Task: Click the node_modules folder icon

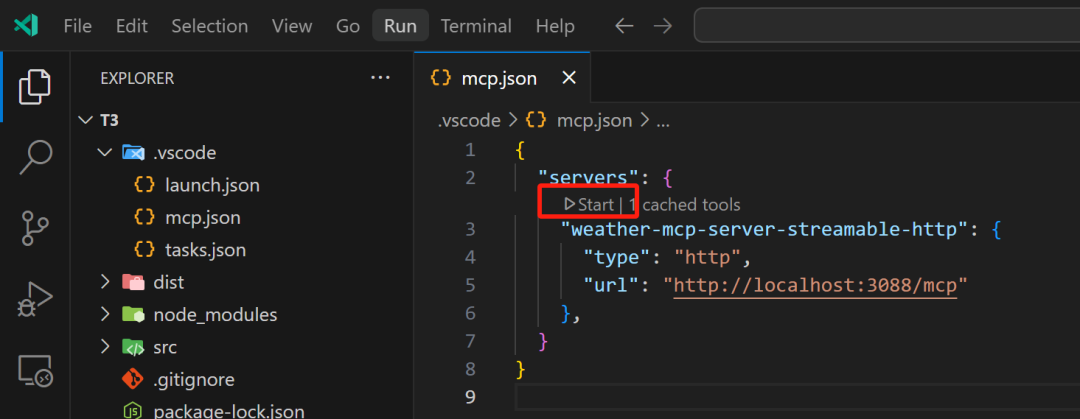Action: [x=133, y=315]
